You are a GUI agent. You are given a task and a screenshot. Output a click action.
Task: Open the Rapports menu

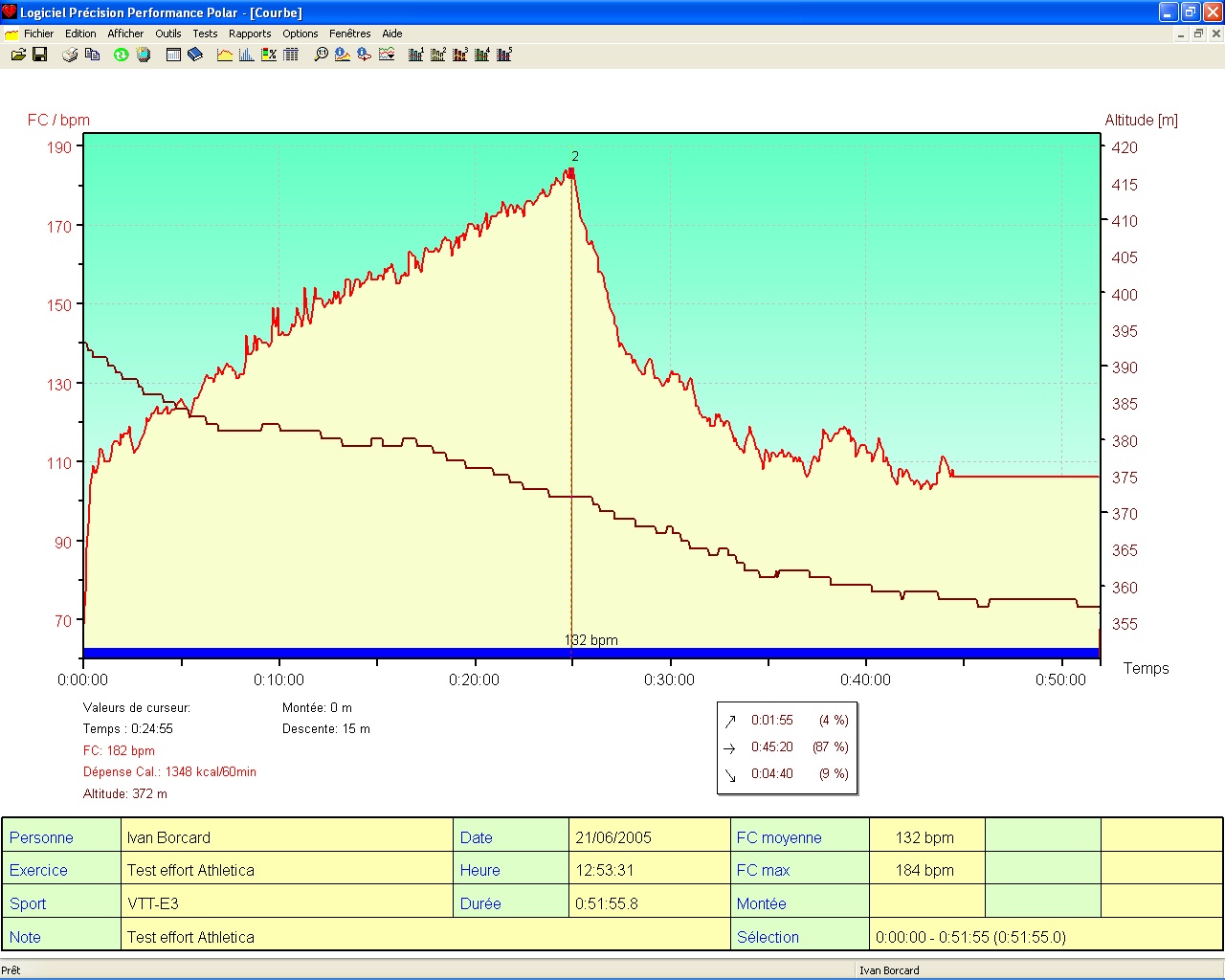tap(250, 33)
